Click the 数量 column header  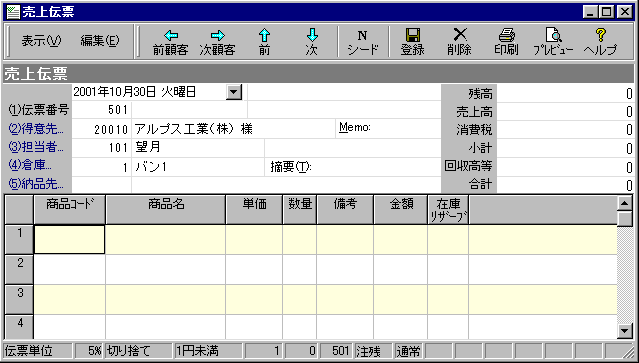coord(300,209)
